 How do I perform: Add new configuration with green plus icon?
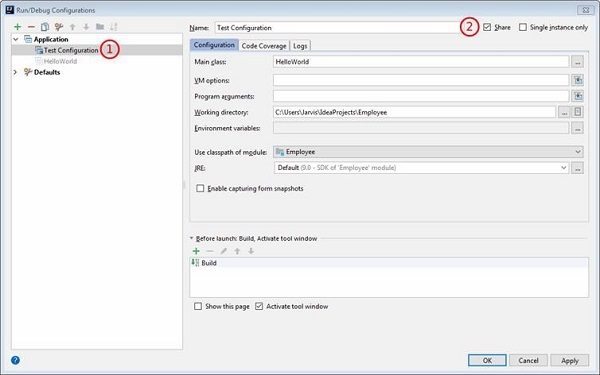click(x=17, y=27)
